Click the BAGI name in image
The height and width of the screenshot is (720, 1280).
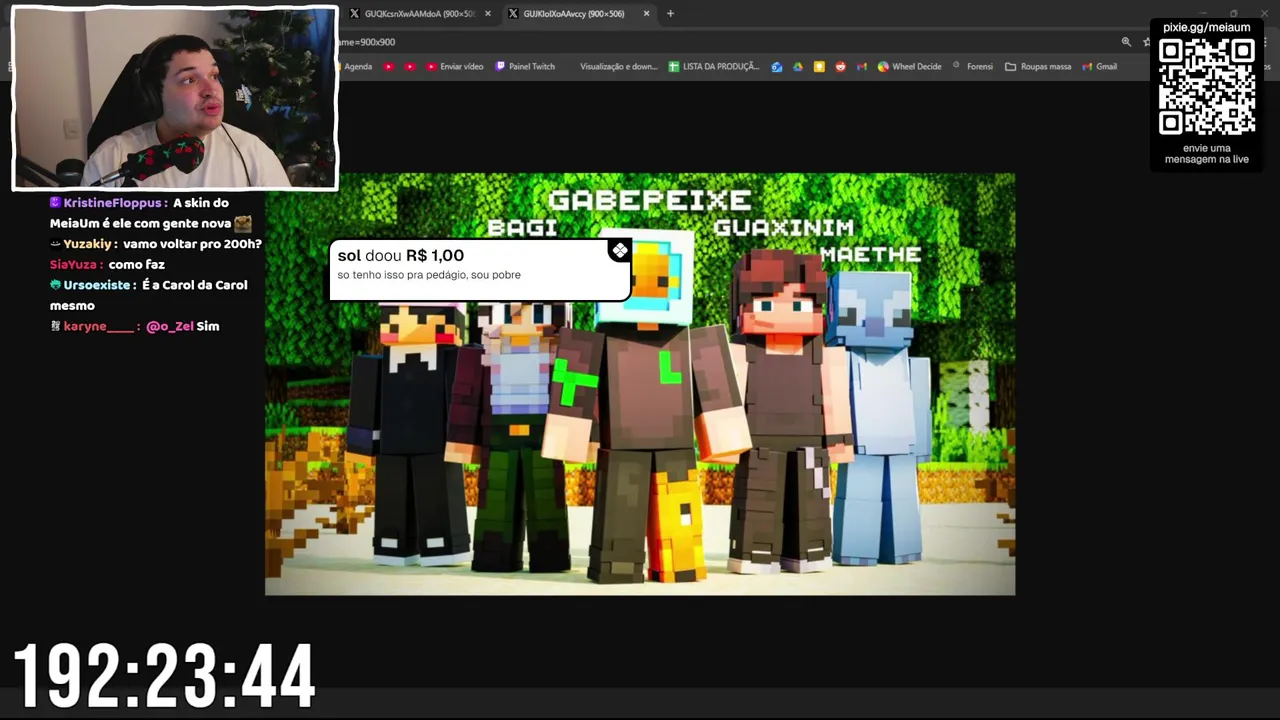click(522, 228)
